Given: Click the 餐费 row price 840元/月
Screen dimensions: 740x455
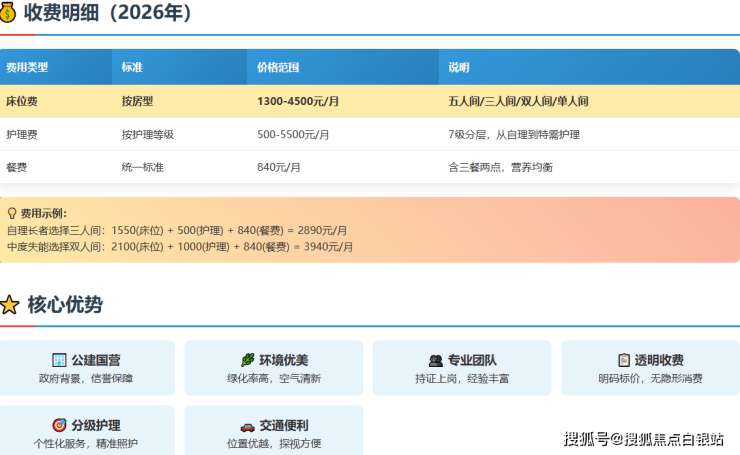Looking at the screenshot, I should point(279,167).
